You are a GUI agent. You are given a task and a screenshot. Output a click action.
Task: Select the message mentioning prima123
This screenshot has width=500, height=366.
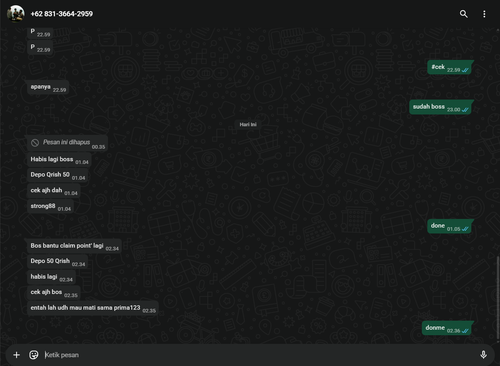pos(93,308)
